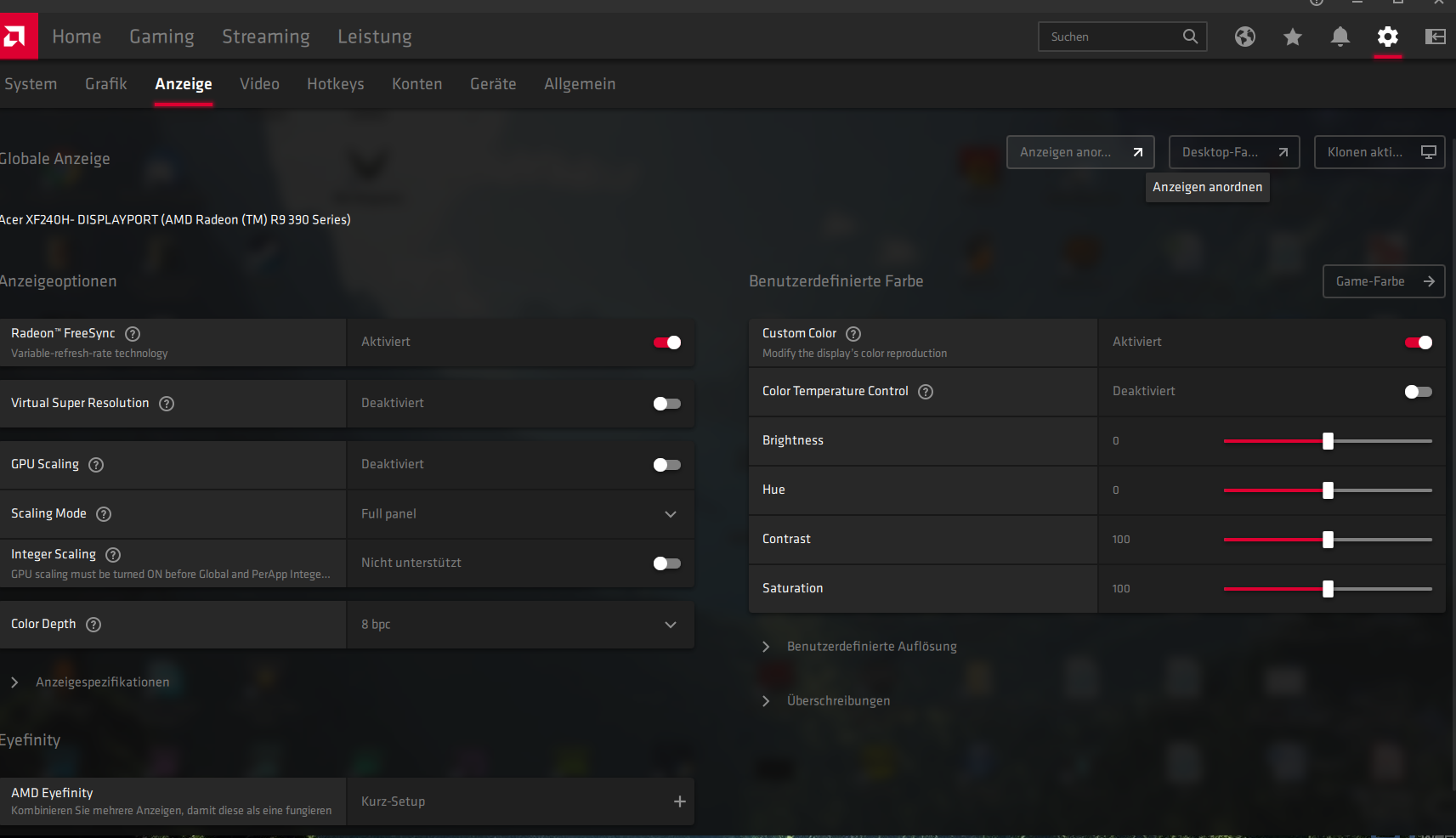Click the Contrast slider handle
Viewport: 1456px width, 838px height.
click(x=1328, y=540)
